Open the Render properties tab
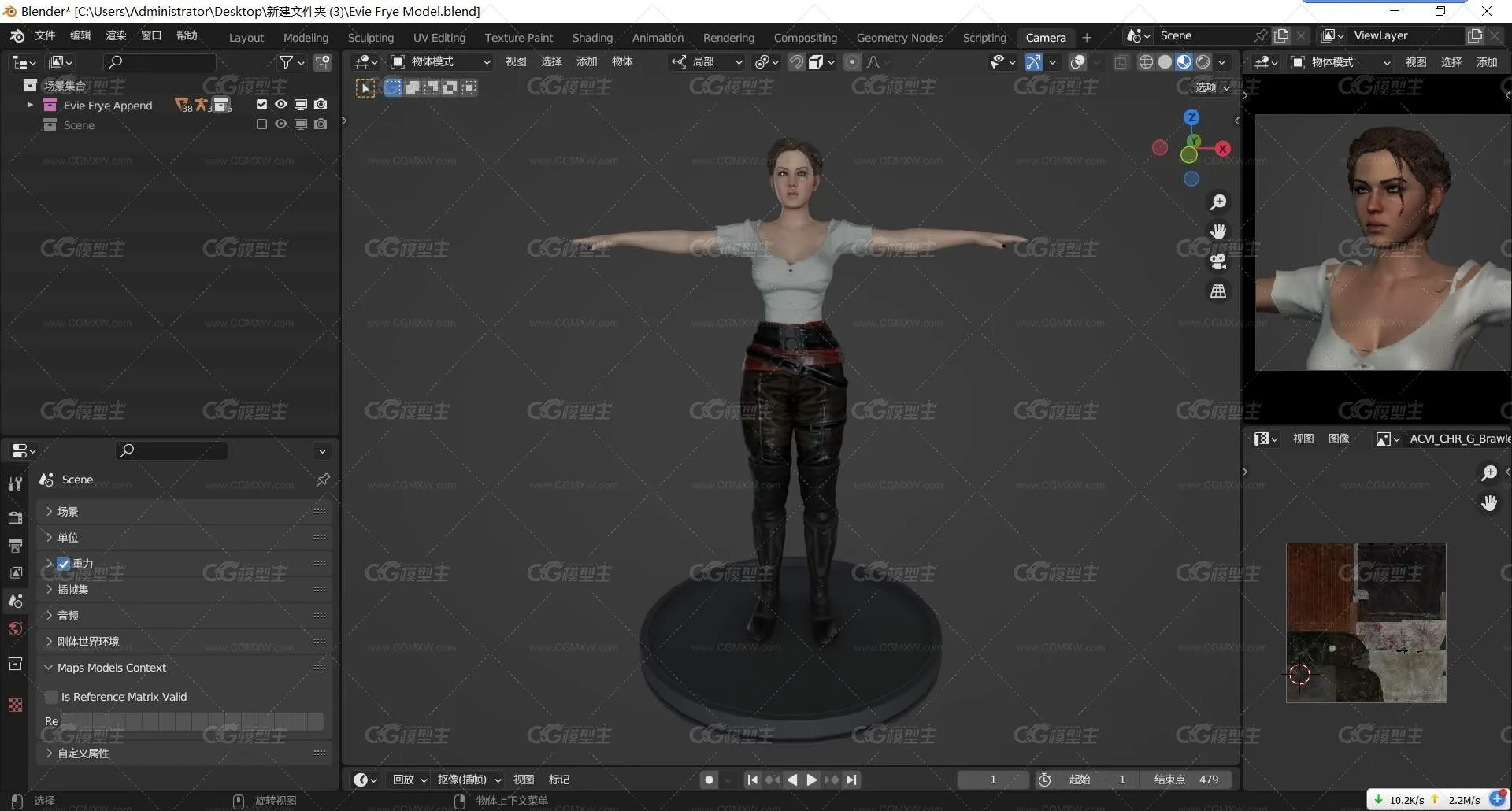The image size is (1512, 811). [15, 517]
